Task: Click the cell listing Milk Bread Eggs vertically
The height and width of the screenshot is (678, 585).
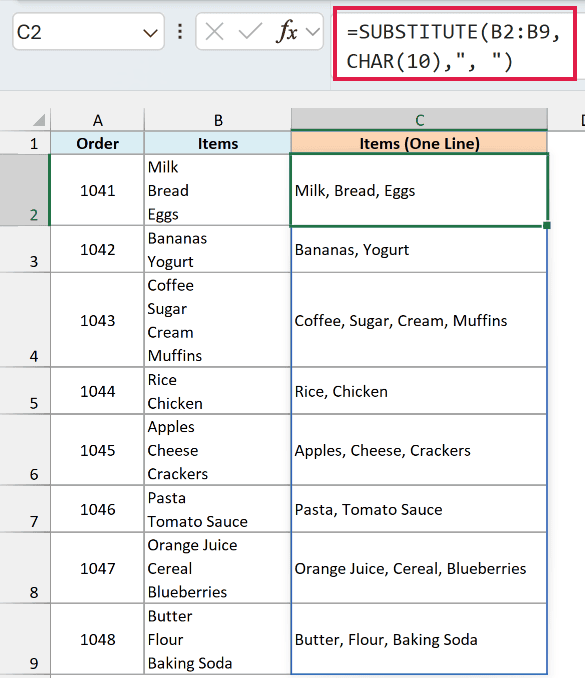Action: [218, 190]
